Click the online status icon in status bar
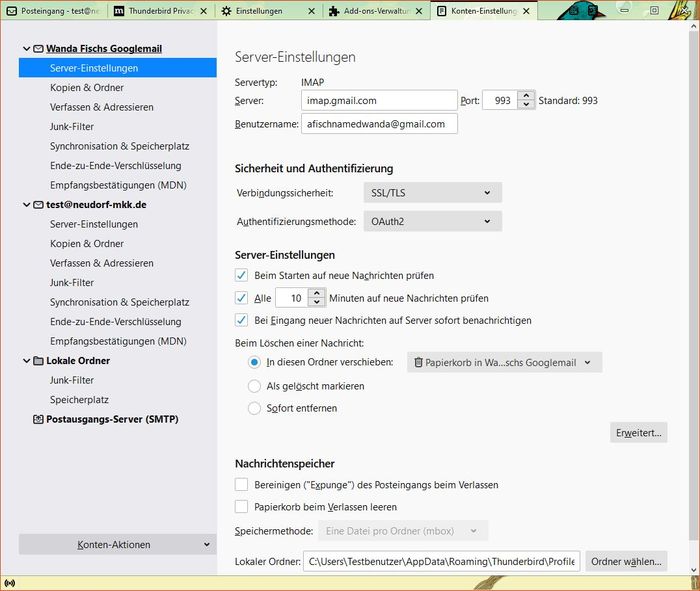Image resolution: width=700 pixels, height=591 pixels. point(9,582)
